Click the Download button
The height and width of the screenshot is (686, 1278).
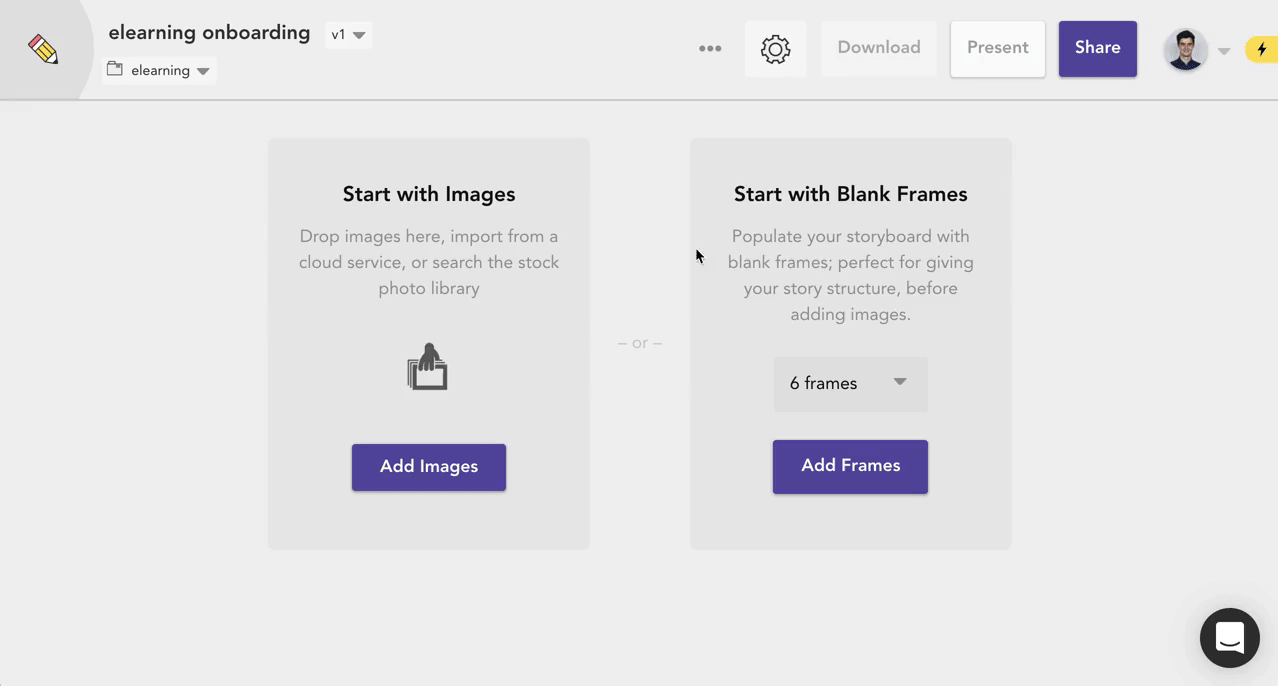click(x=878, y=47)
